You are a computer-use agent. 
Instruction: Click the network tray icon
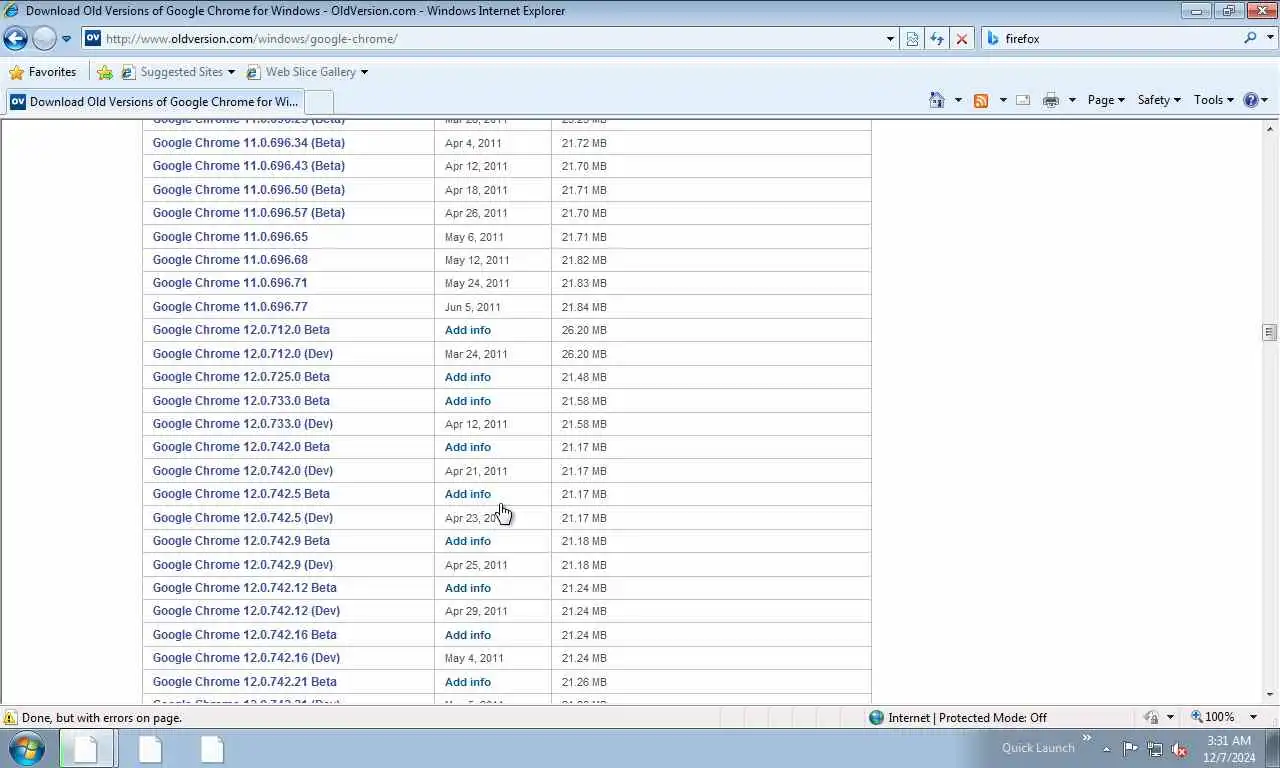coord(1155,749)
